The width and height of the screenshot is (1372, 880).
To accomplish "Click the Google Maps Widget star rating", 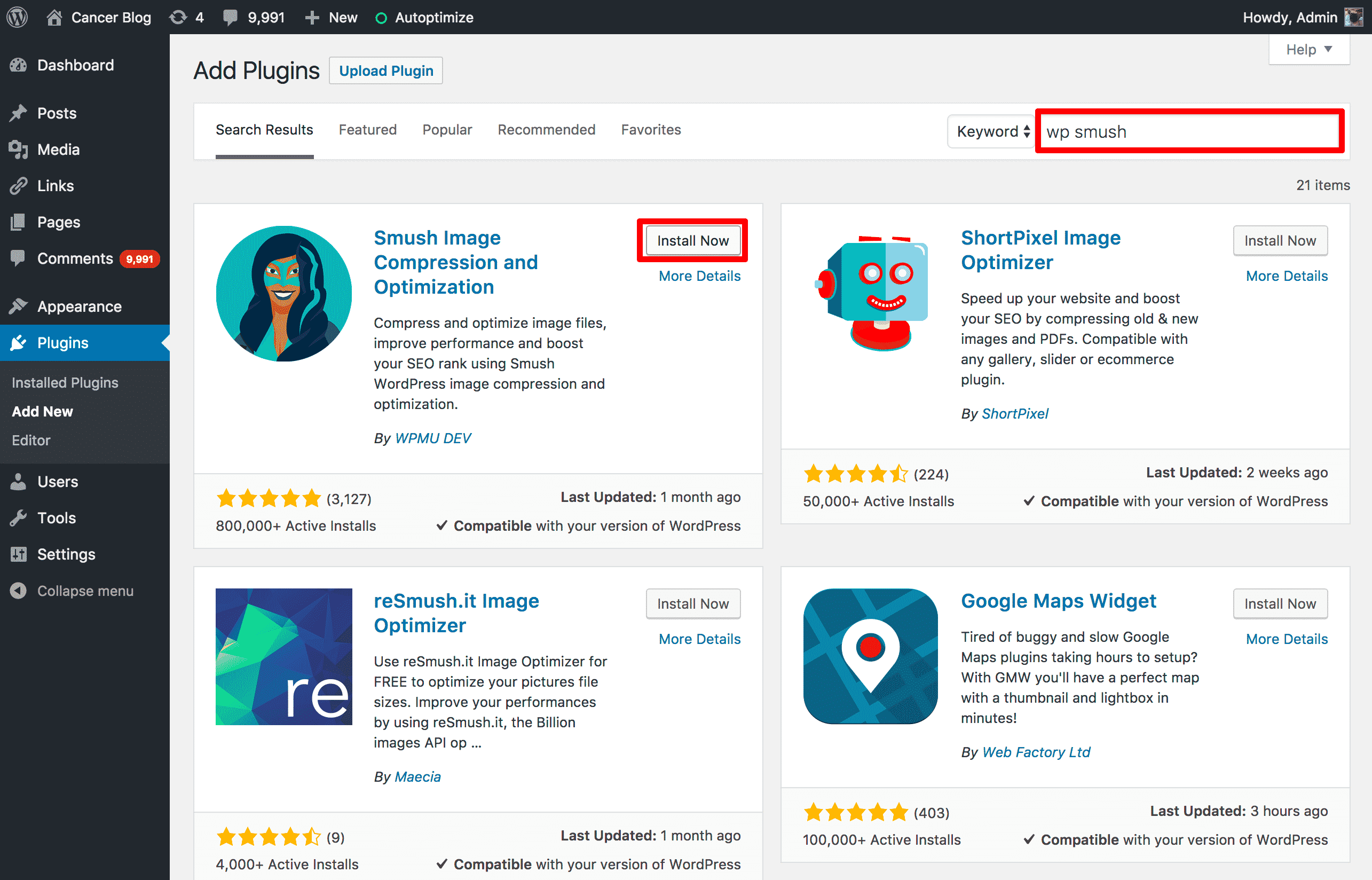I will pyautogui.click(x=856, y=813).
